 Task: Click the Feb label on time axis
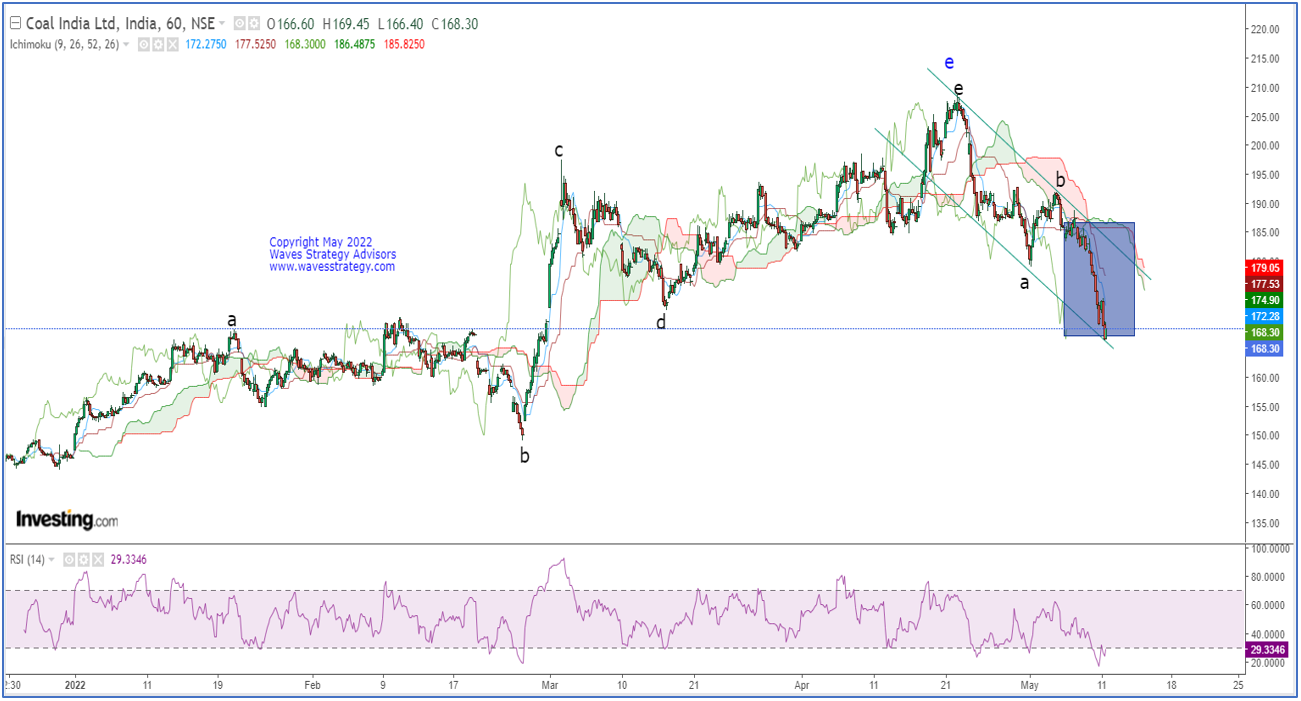tap(312, 686)
